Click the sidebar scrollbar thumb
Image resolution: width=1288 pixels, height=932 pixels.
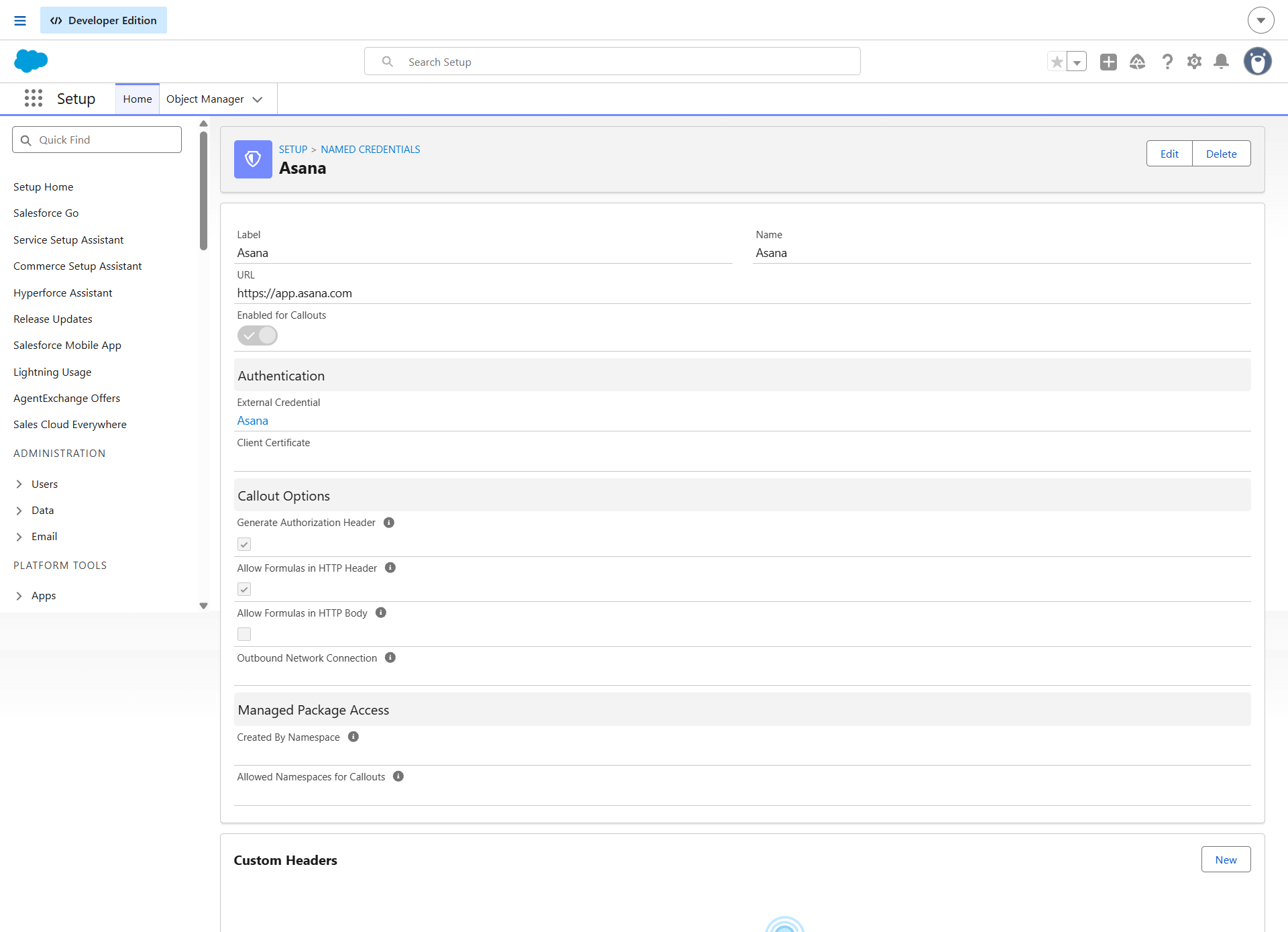[203, 191]
